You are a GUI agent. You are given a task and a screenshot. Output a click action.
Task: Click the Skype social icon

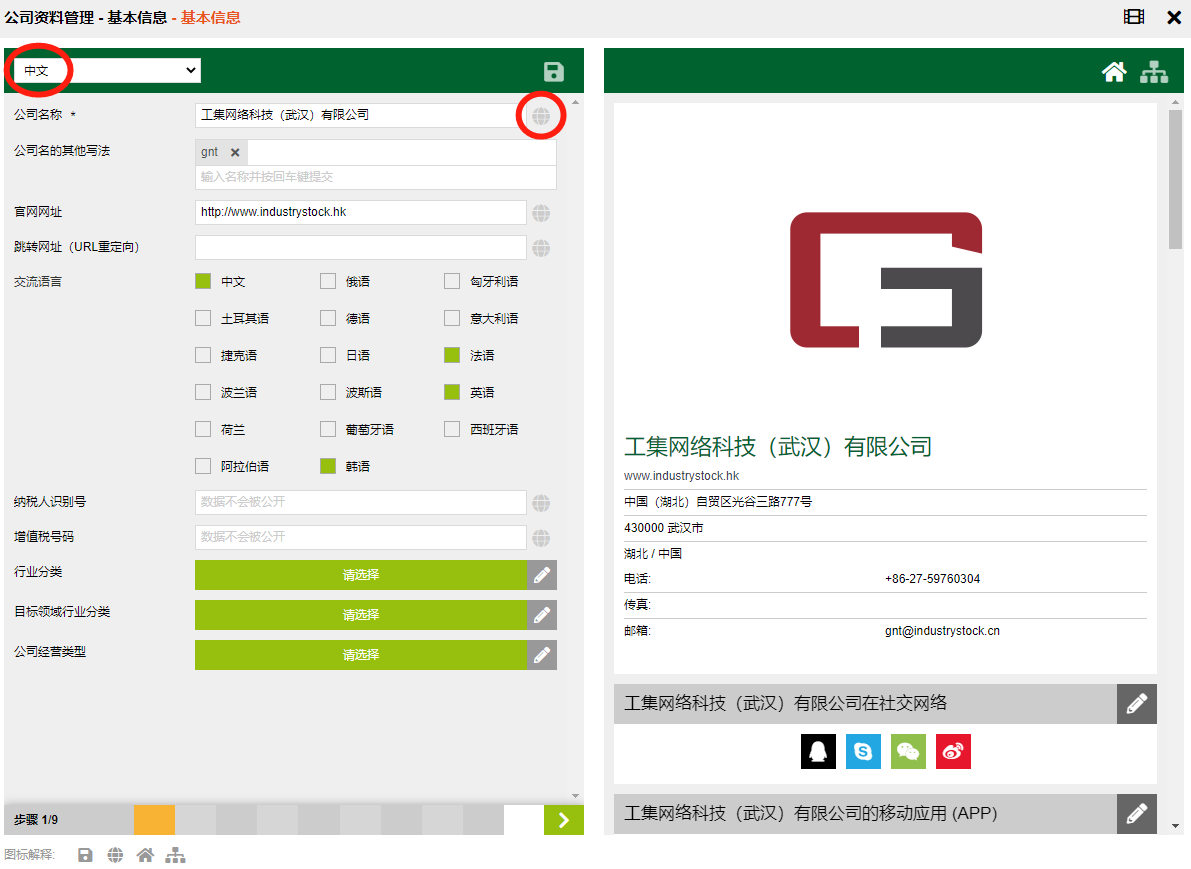point(863,752)
